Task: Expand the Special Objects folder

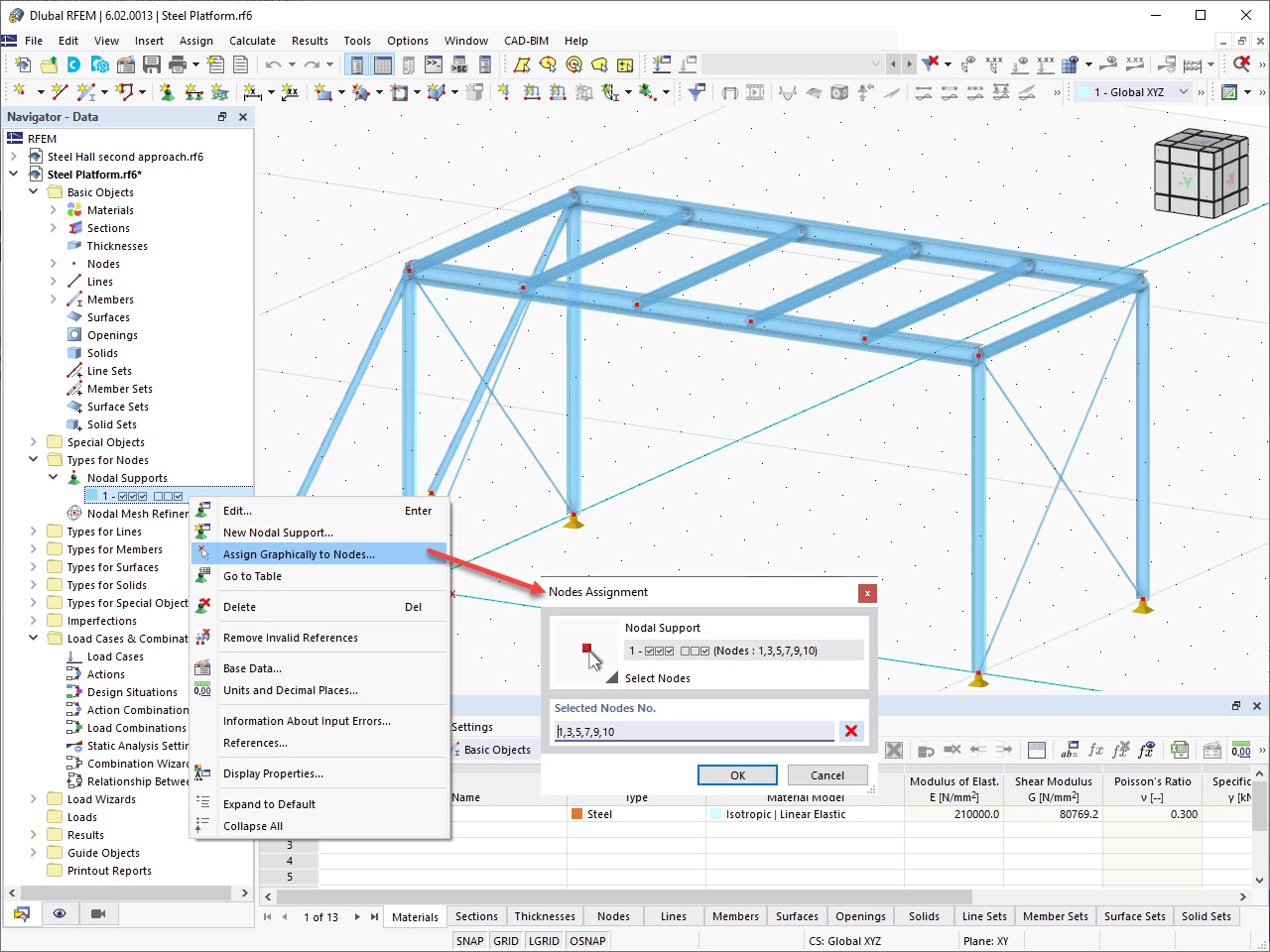Action: coord(34,442)
